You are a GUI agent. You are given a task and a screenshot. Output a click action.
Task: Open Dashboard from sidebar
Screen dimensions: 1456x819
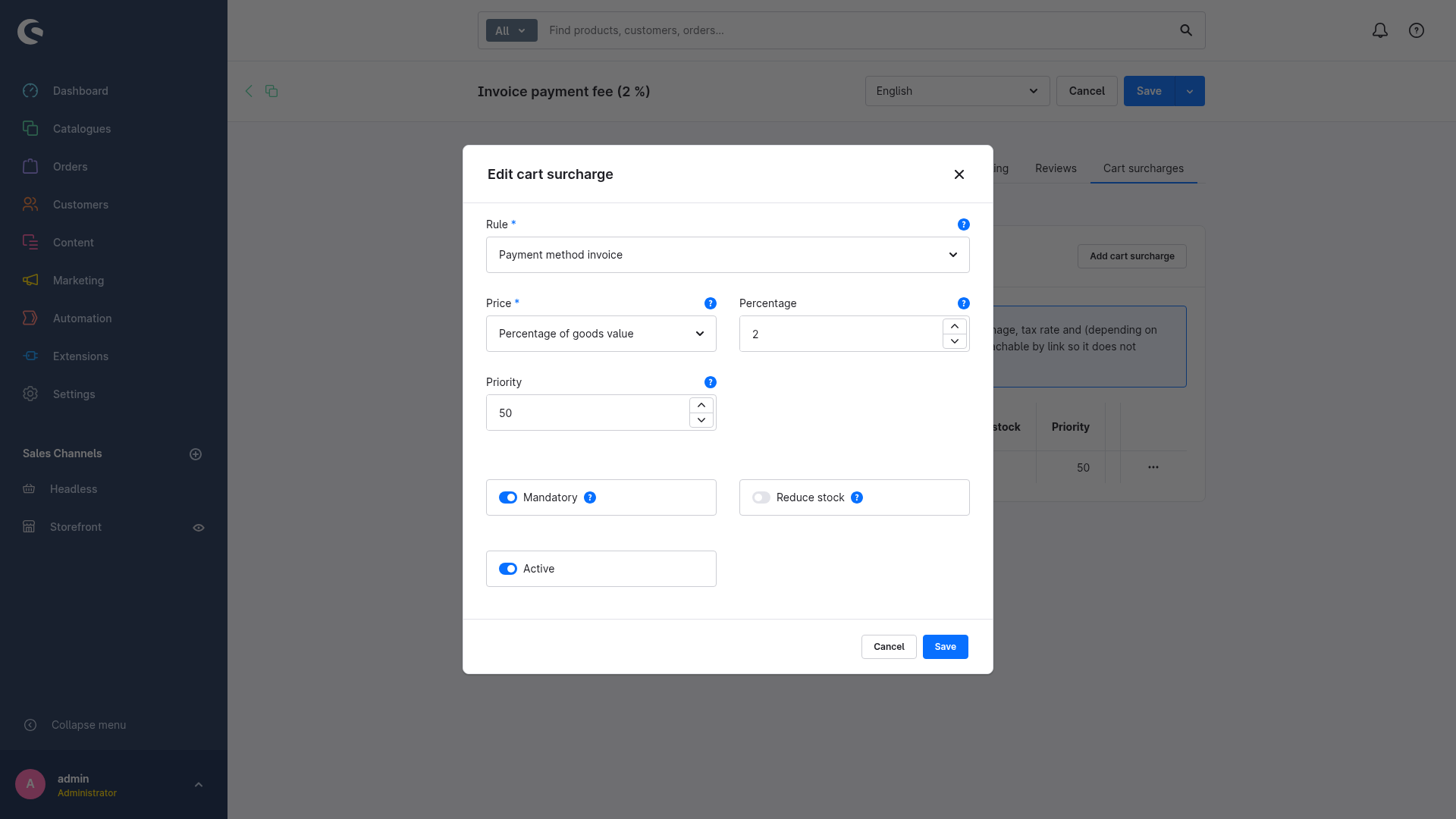80,91
